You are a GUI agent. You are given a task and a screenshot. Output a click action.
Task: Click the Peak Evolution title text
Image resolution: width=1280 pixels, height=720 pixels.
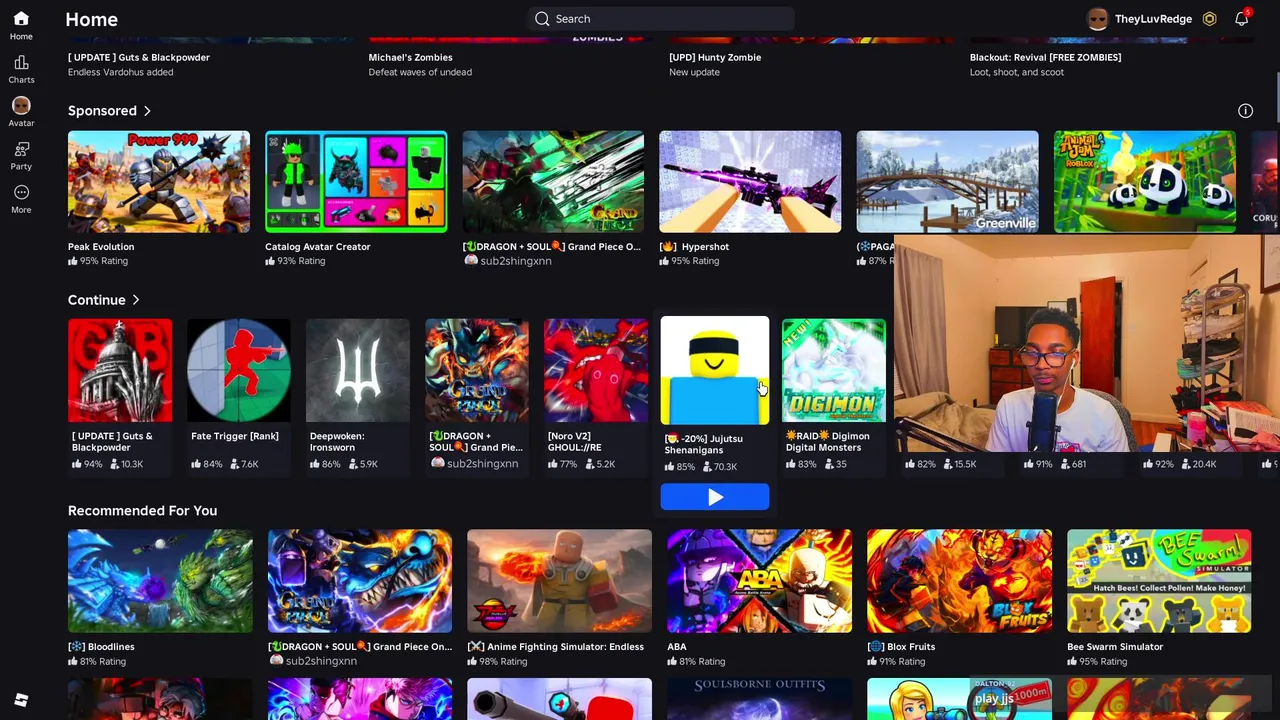[101, 247]
